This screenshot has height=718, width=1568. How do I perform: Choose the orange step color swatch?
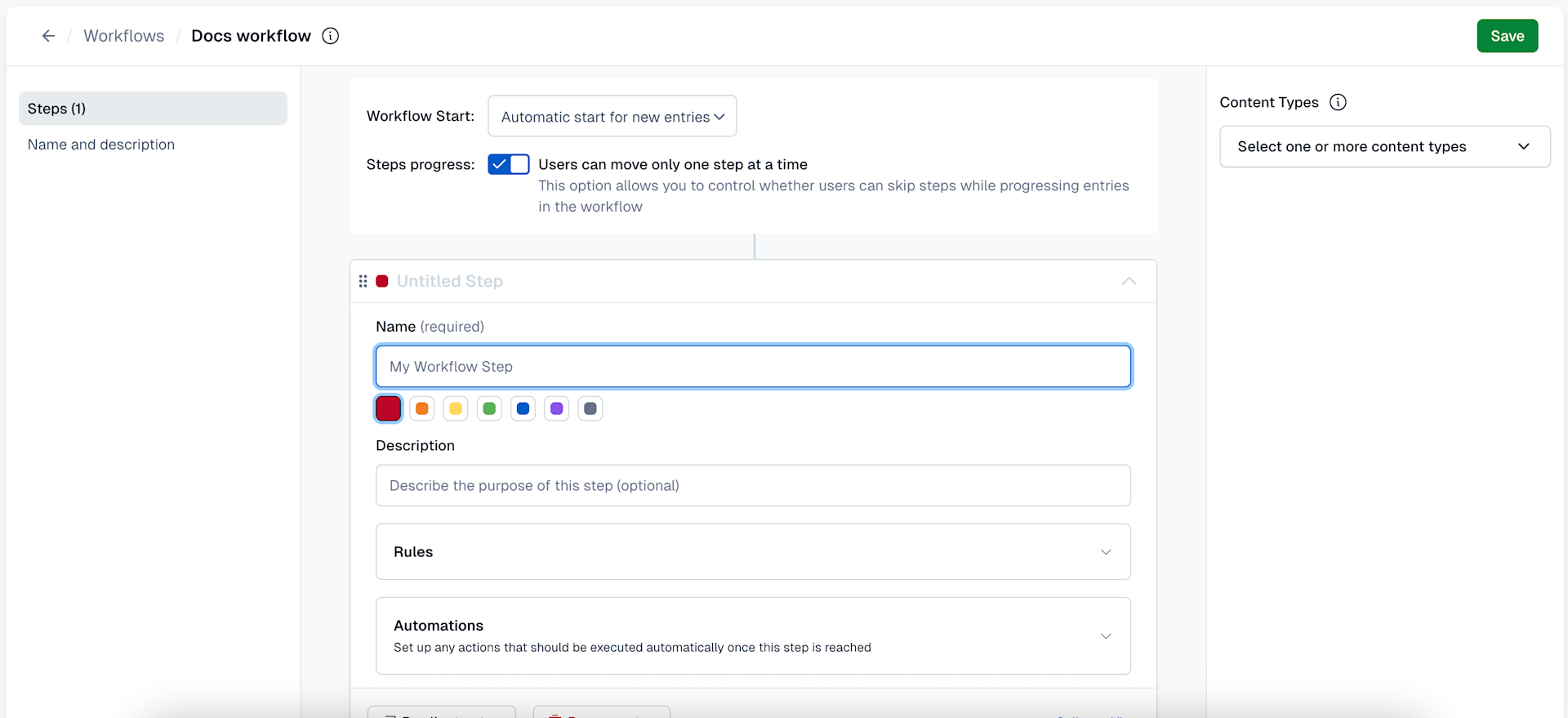tap(422, 408)
